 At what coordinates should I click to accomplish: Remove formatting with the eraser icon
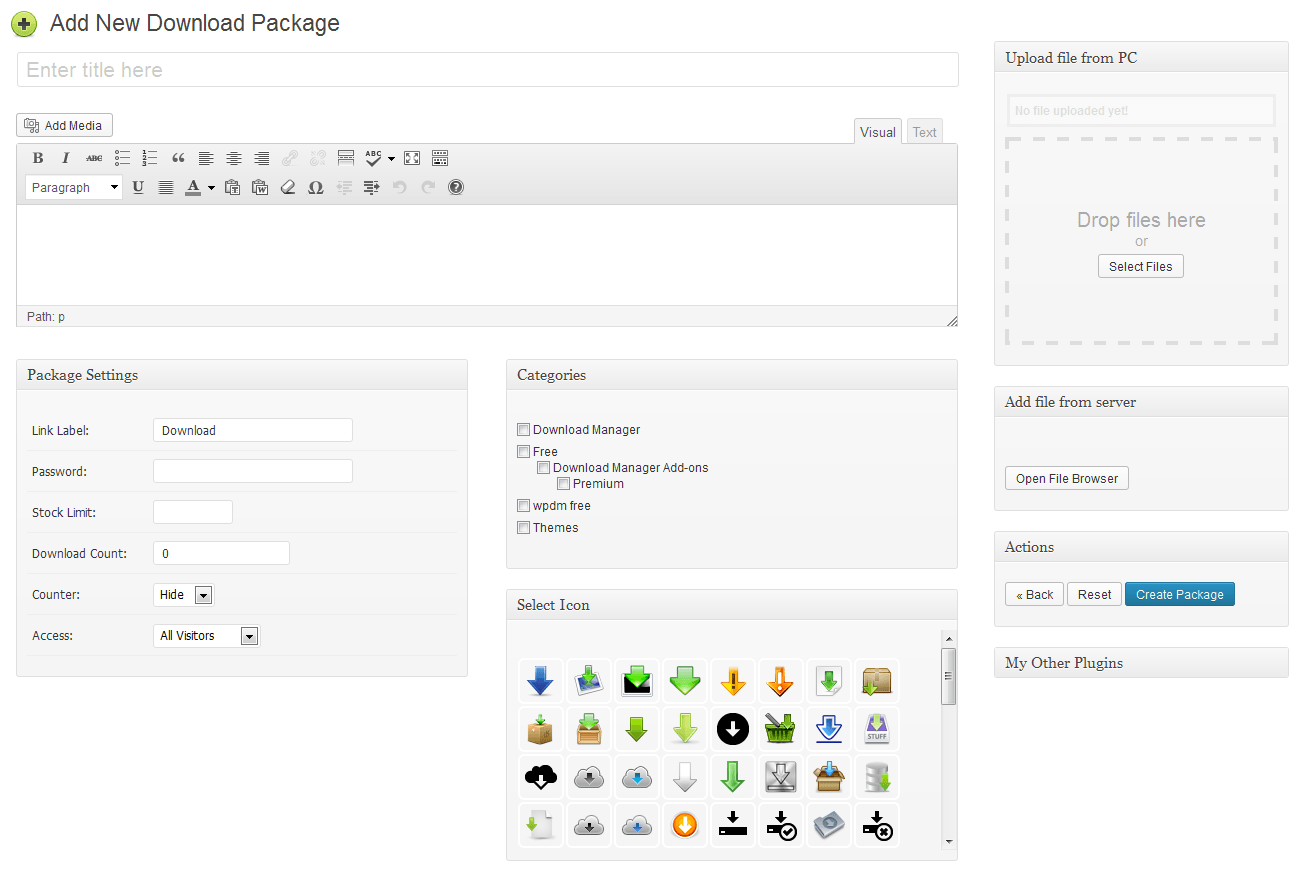[x=288, y=187]
